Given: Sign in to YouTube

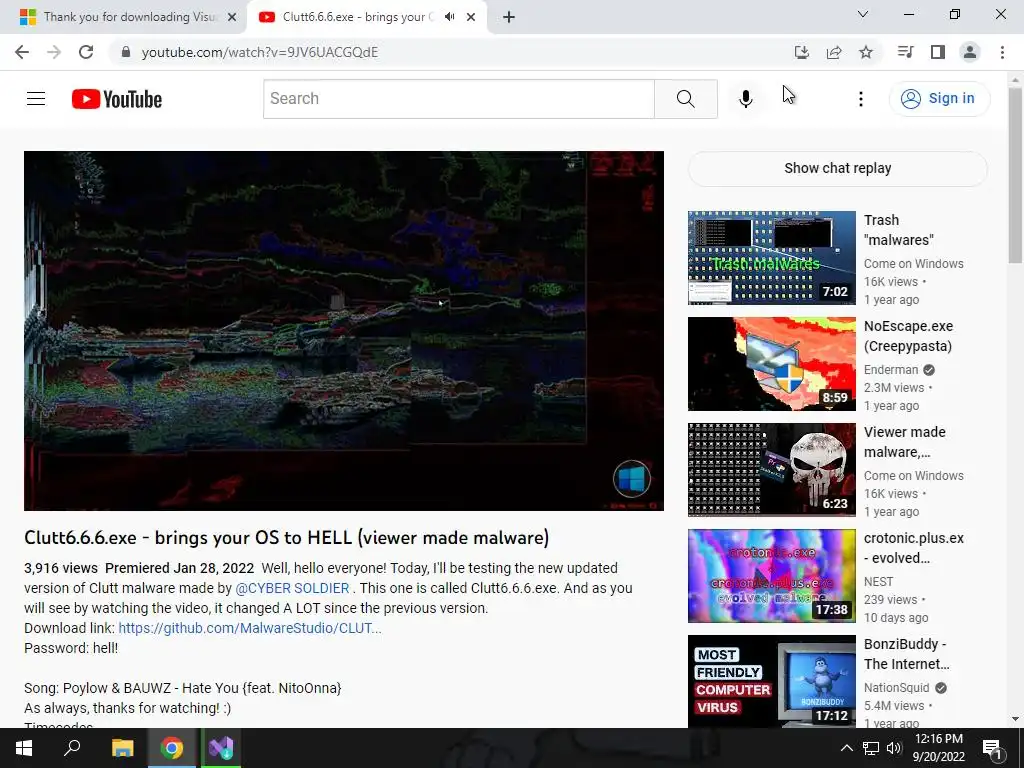Looking at the screenshot, I should 939,99.
